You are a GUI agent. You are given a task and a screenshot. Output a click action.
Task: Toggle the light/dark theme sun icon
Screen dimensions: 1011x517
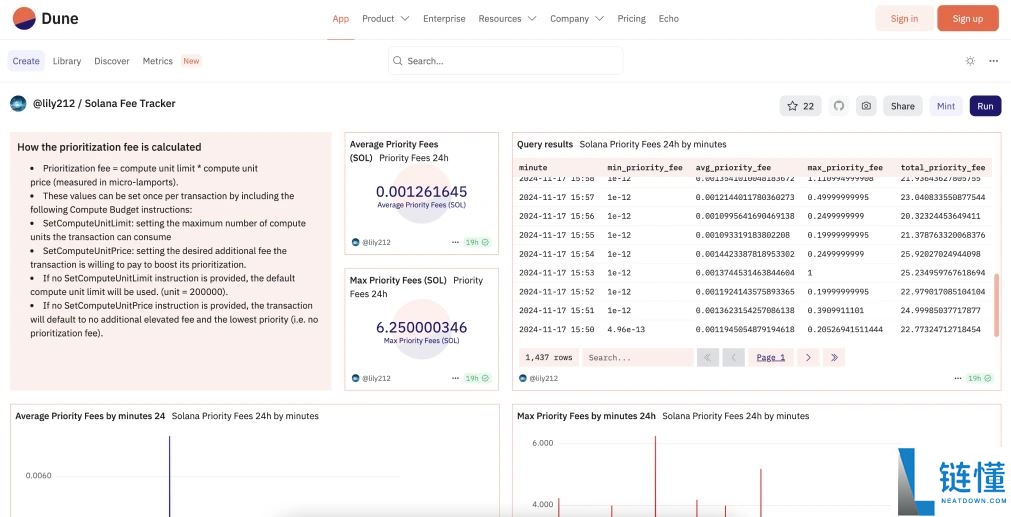click(x=970, y=61)
